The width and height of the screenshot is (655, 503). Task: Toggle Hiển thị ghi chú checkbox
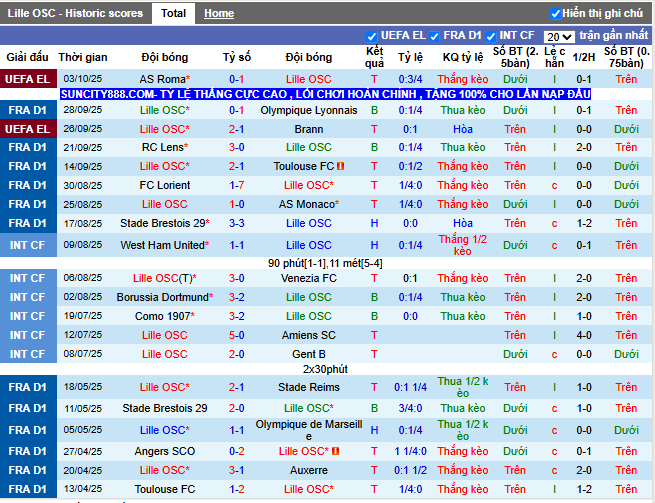point(555,14)
